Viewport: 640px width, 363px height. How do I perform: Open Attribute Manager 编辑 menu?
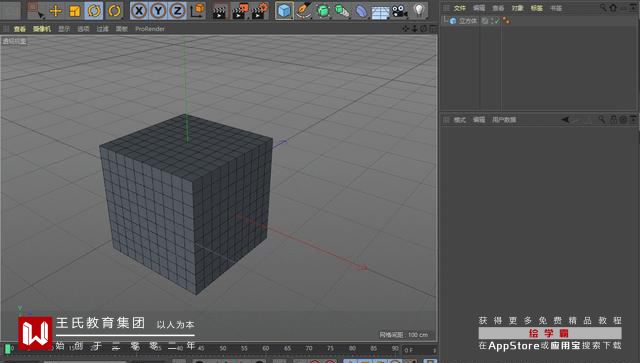coord(479,120)
